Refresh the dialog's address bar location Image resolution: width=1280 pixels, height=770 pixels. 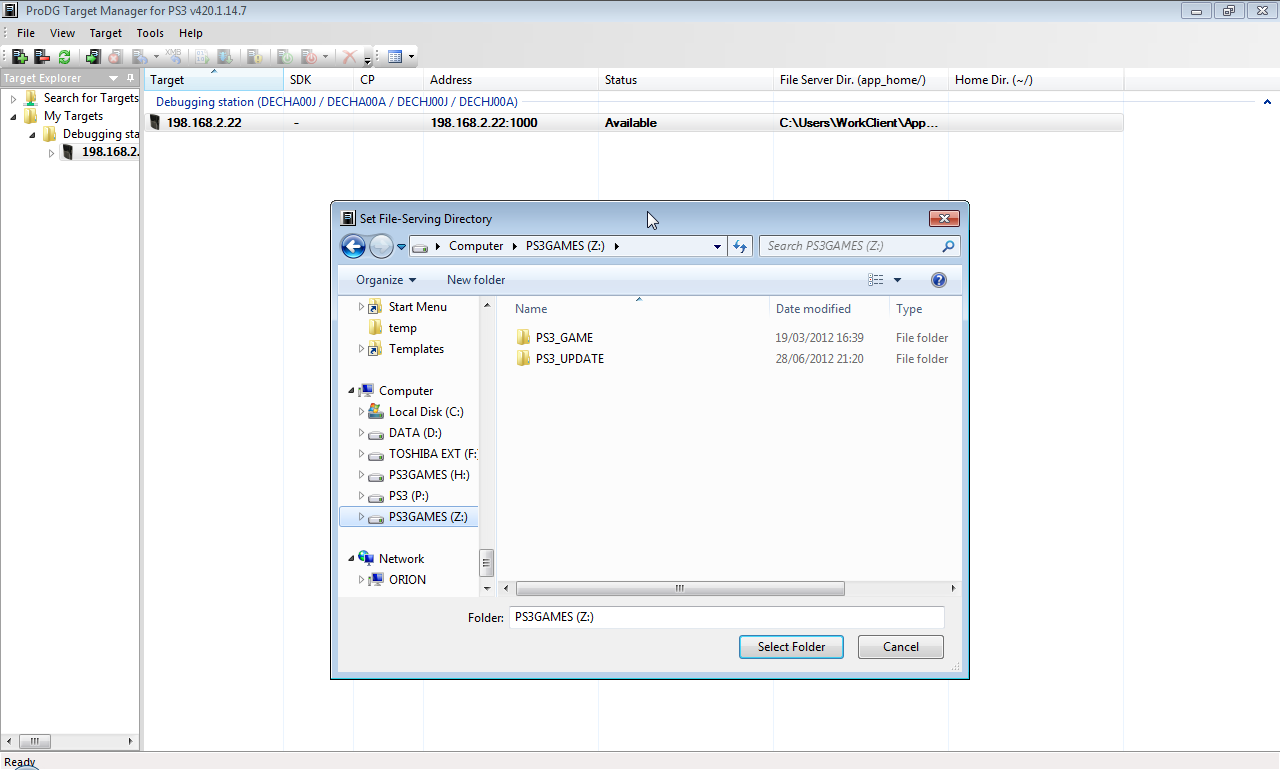[740, 246]
